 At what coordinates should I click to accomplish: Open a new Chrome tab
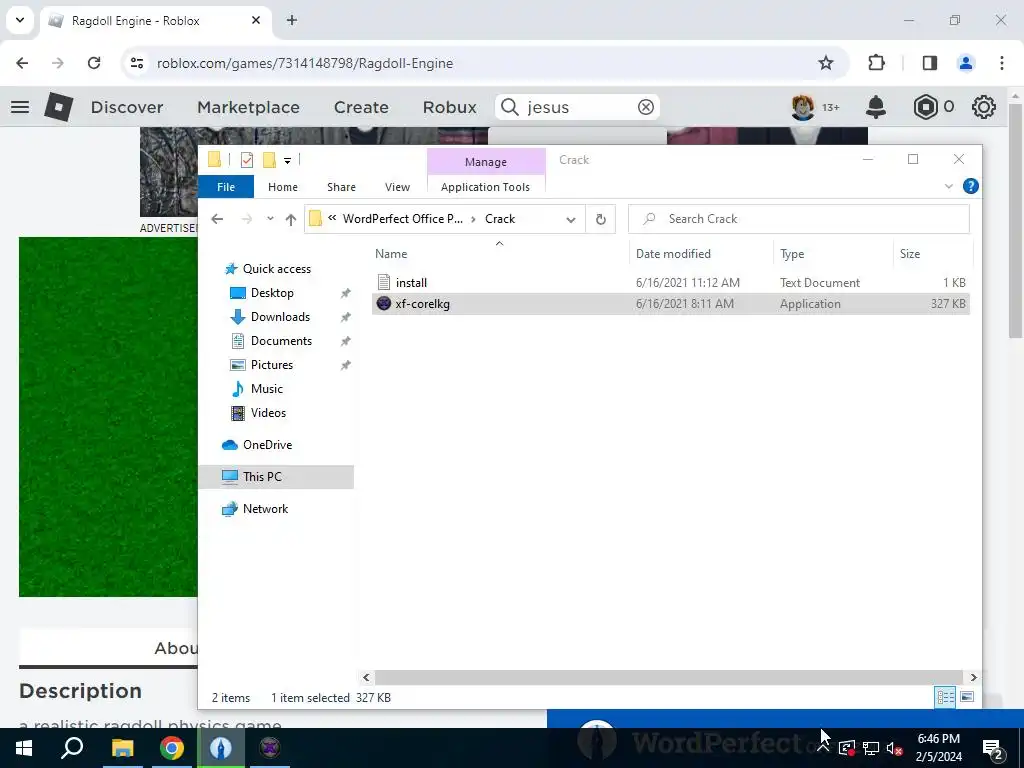tap(292, 20)
